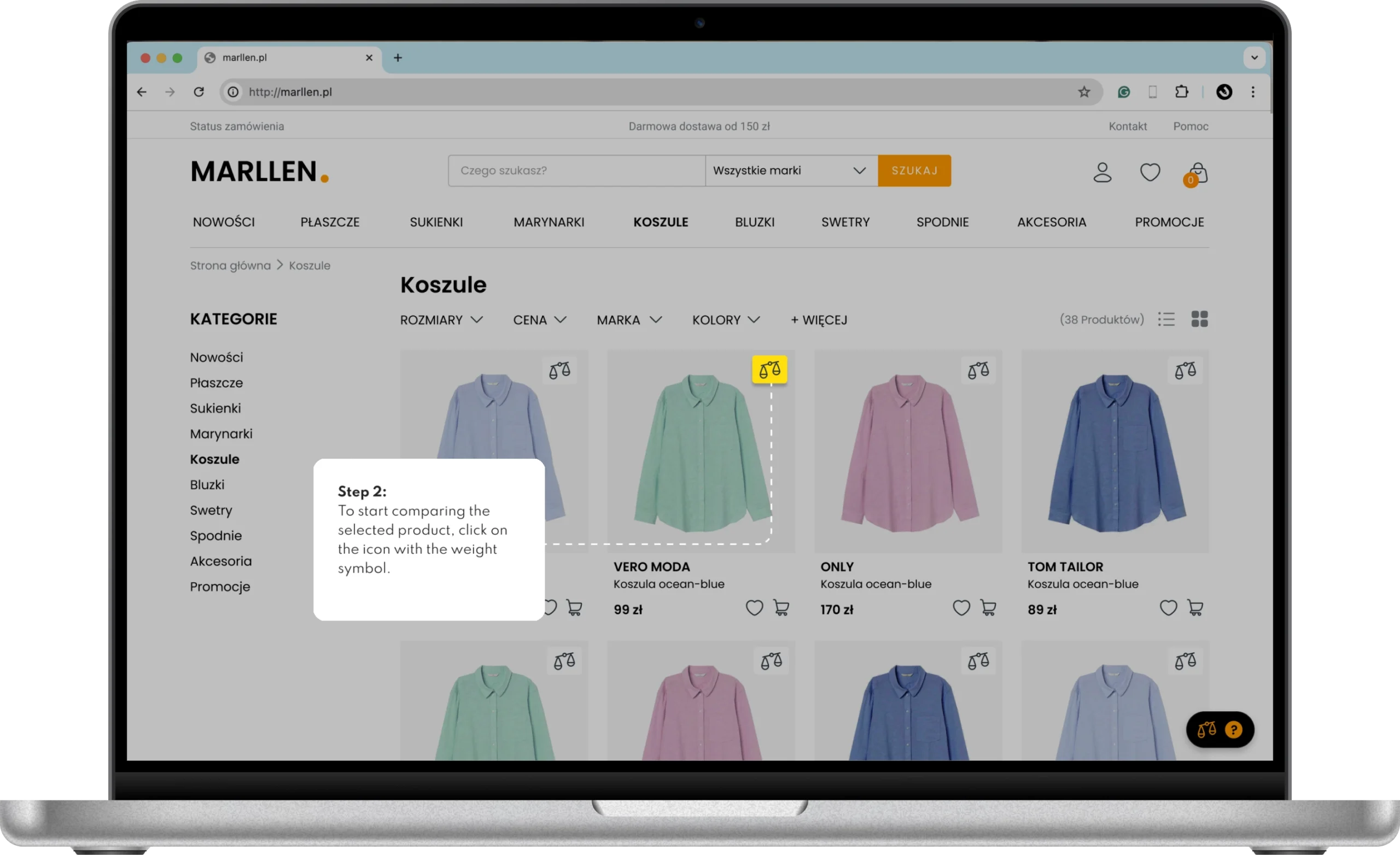
Task: Add the VERO MODA shirt to favorites
Action: click(x=754, y=608)
